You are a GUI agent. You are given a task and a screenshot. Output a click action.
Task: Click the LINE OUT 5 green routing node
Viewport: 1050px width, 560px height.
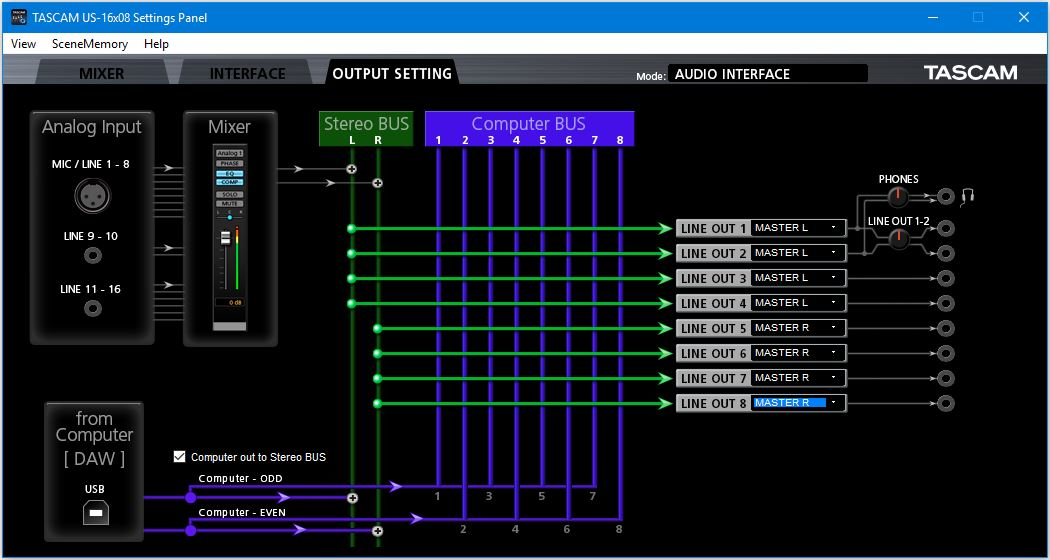point(377,328)
